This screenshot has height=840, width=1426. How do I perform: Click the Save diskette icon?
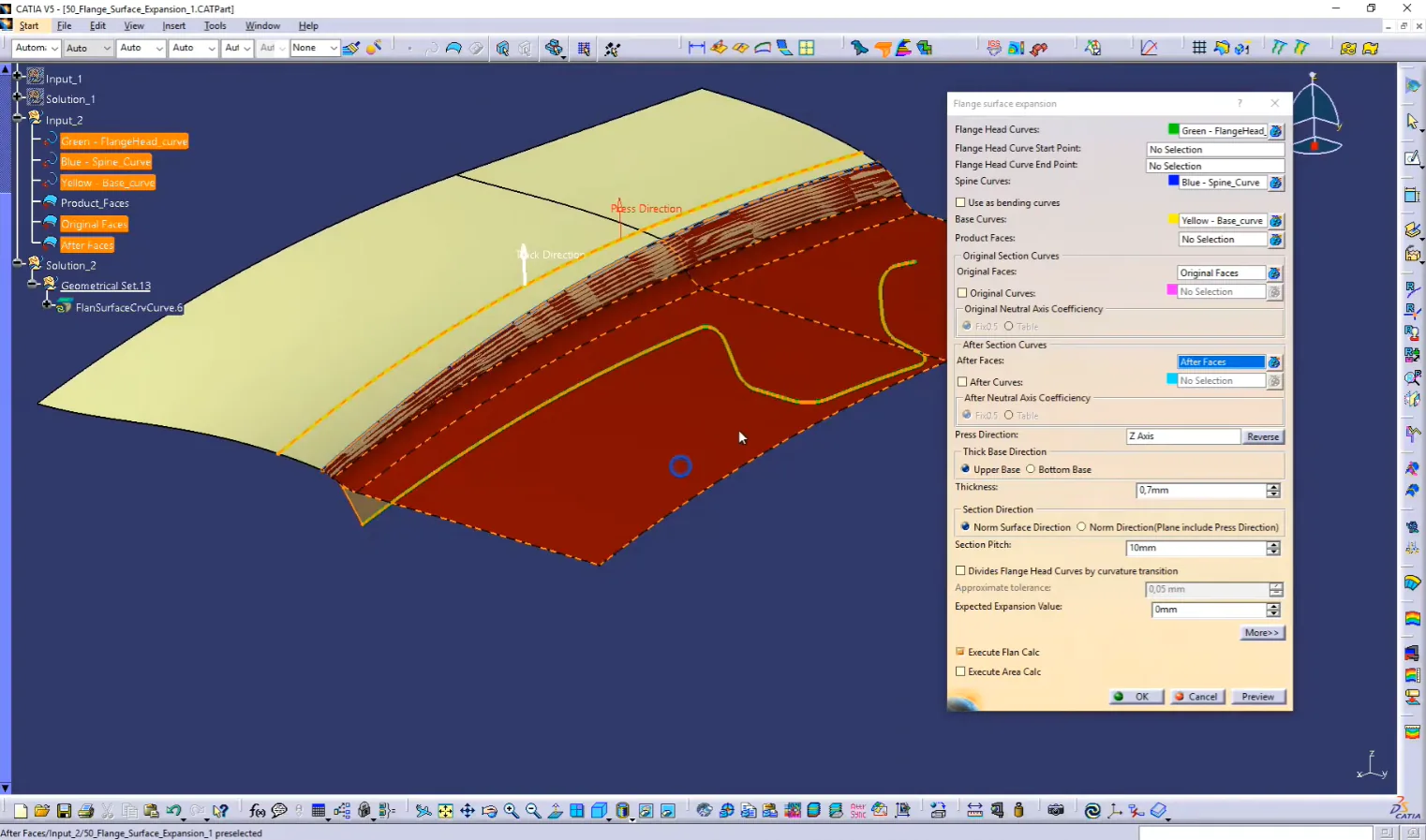pos(64,811)
